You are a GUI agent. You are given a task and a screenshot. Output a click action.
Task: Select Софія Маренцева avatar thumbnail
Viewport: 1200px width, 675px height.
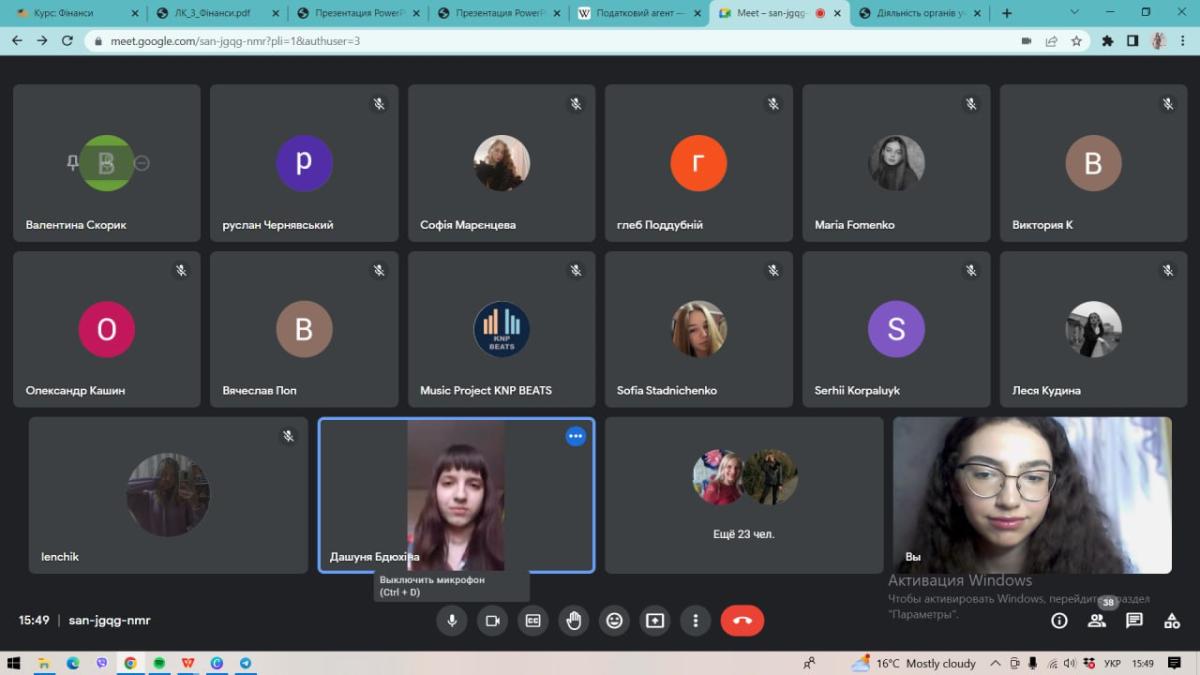(x=501, y=163)
